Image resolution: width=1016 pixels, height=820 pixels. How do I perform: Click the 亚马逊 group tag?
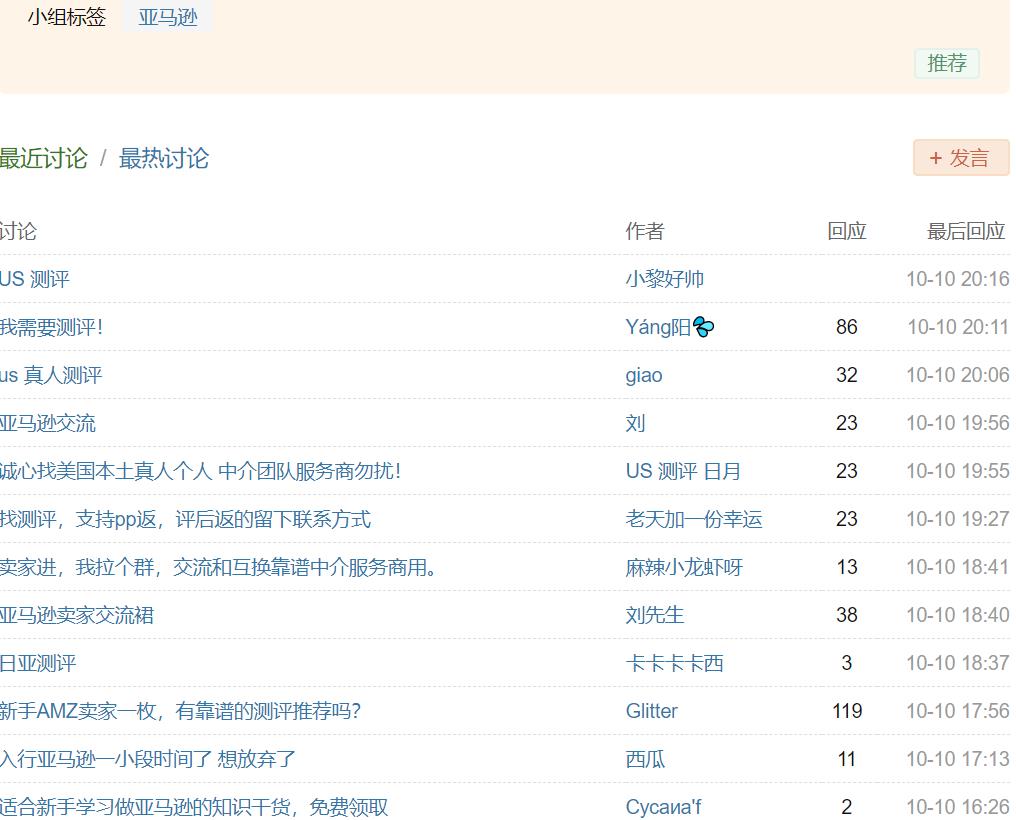[x=167, y=17]
